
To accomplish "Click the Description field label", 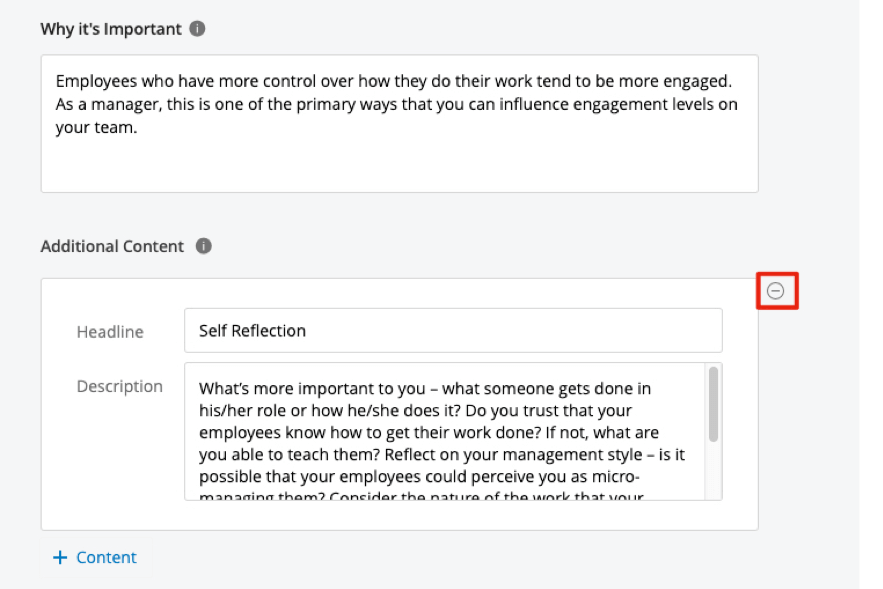I will coord(119,386).
